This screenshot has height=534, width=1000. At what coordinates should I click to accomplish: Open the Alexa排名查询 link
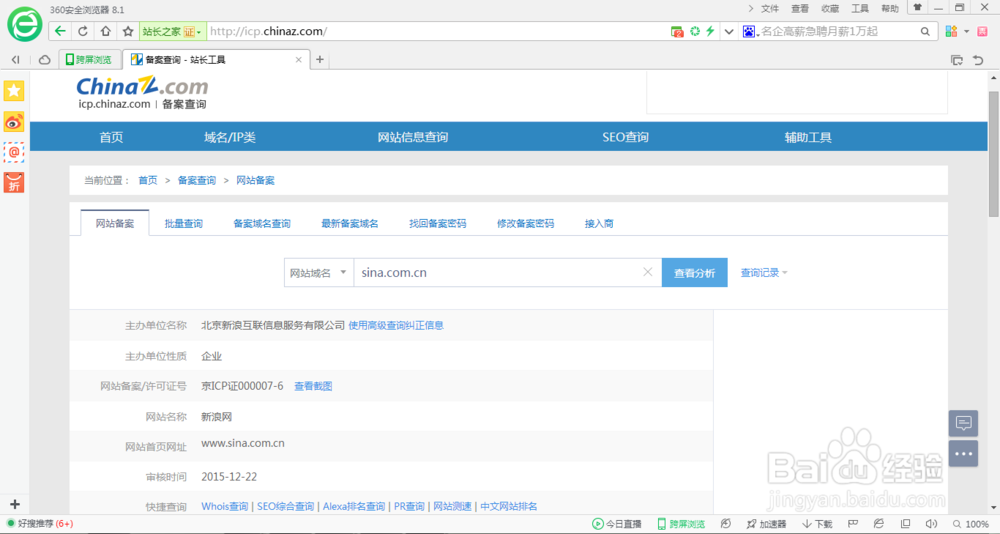pos(354,506)
